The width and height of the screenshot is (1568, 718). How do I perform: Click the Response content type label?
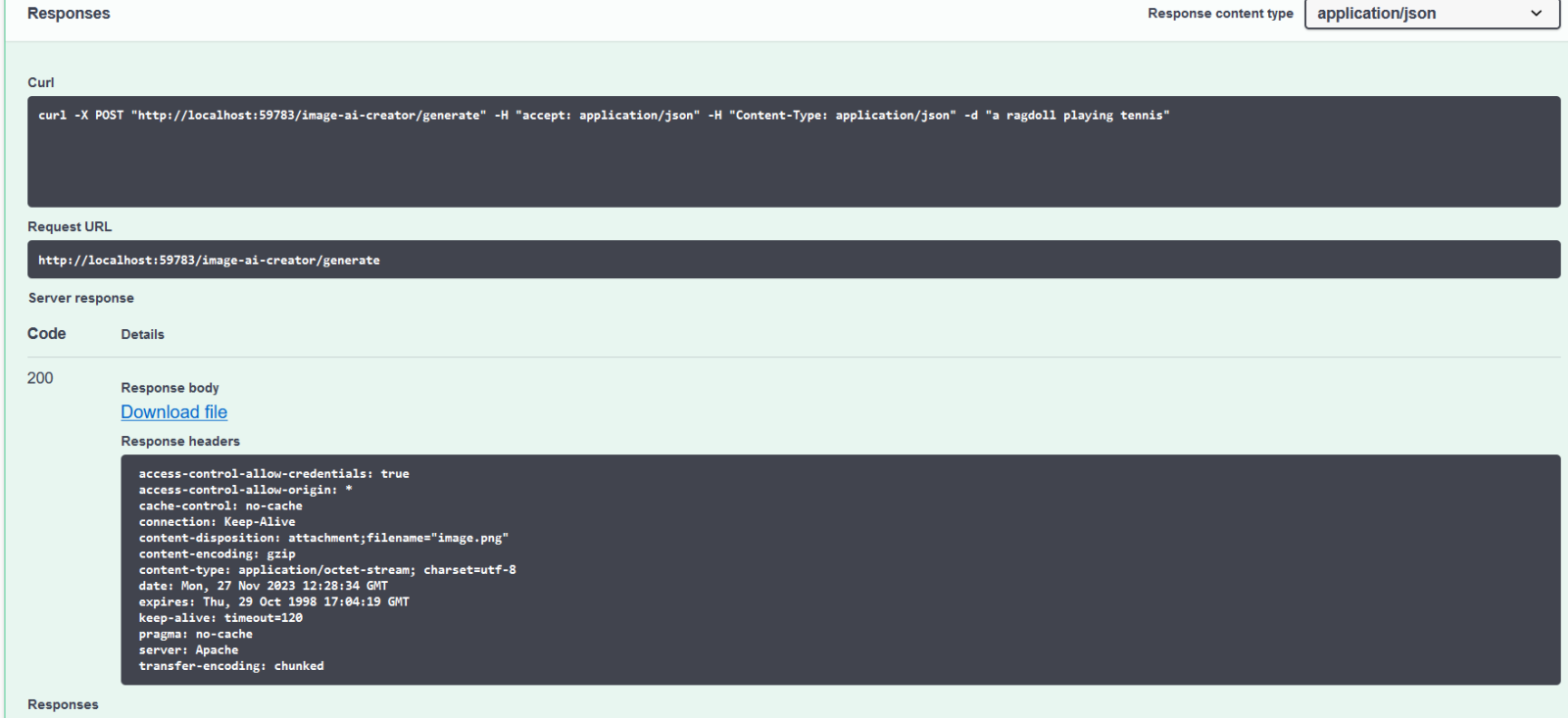pyautogui.click(x=1220, y=14)
